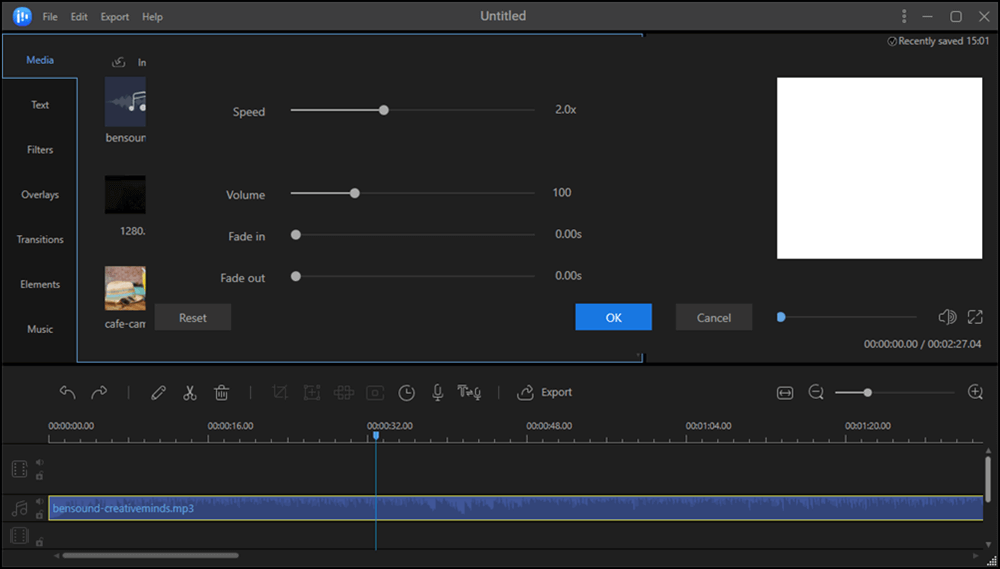Click fit-timeline-to-window icon
Screen dimensions: 1000x569
[x=785, y=393]
